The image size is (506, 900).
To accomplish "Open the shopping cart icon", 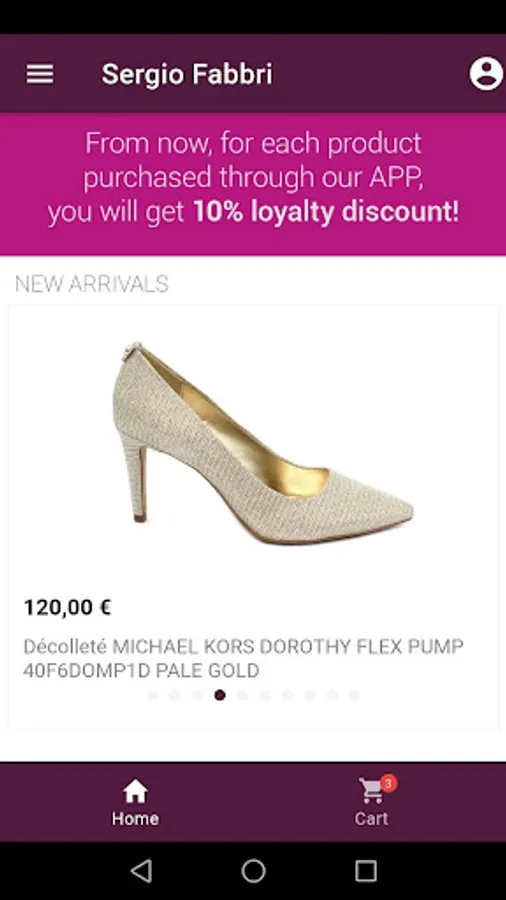I will [372, 792].
